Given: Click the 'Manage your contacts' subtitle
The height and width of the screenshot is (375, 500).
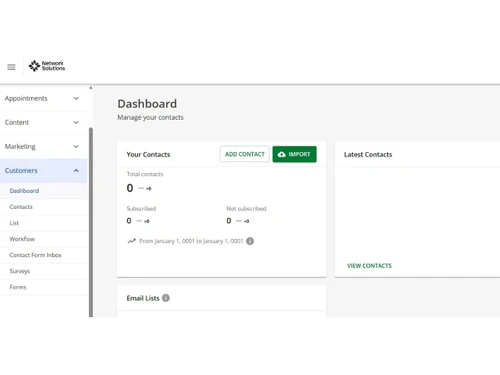Looking at the screenshot, I should click(x=150, y=117).
